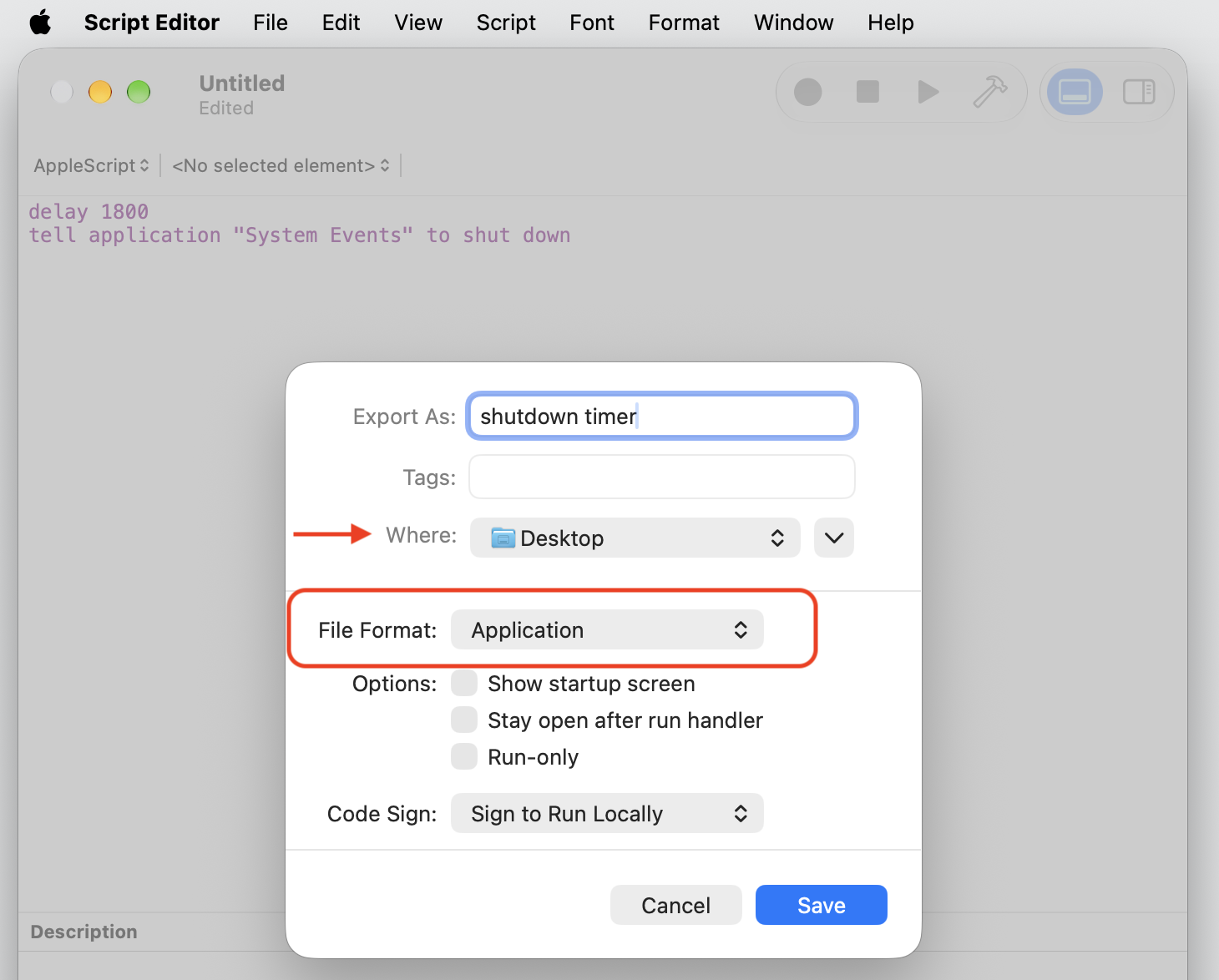Image resolution: width=1219 pixels, height=980 pixels.
Task: Open the Apple menu
Action: point(40,23)
